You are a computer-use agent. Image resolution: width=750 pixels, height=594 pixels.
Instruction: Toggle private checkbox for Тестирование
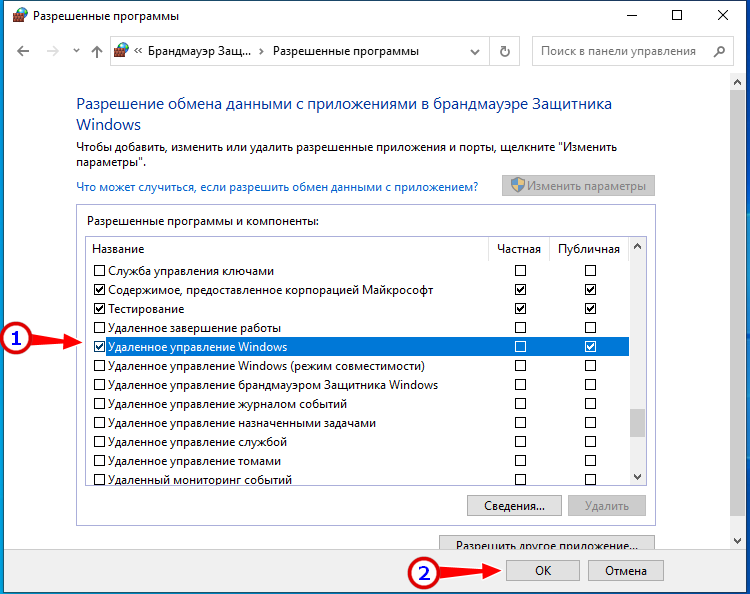(520, 308)
